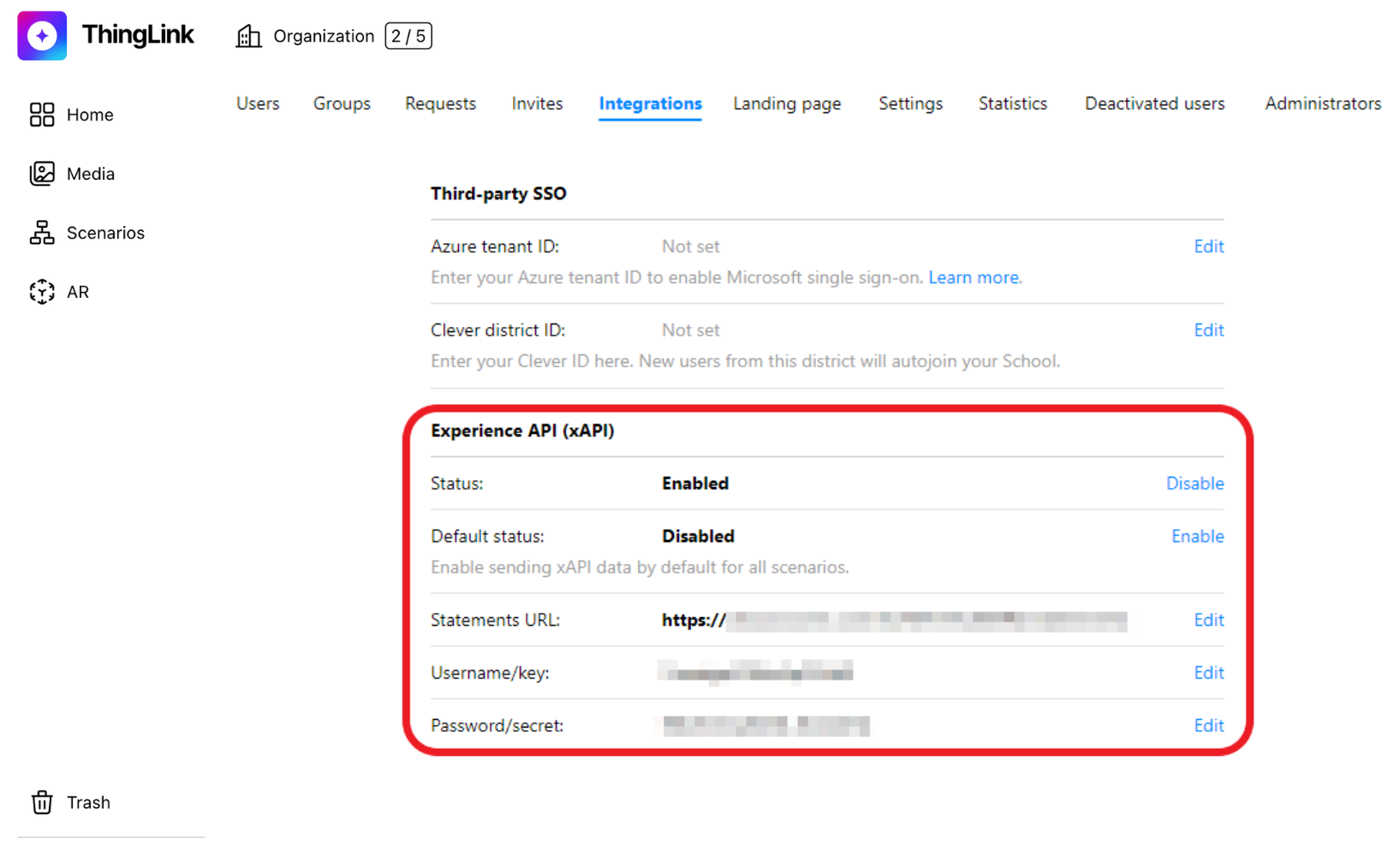Edit the Clever district ID
This screenshot has width=1400, height=844.
1208,330
